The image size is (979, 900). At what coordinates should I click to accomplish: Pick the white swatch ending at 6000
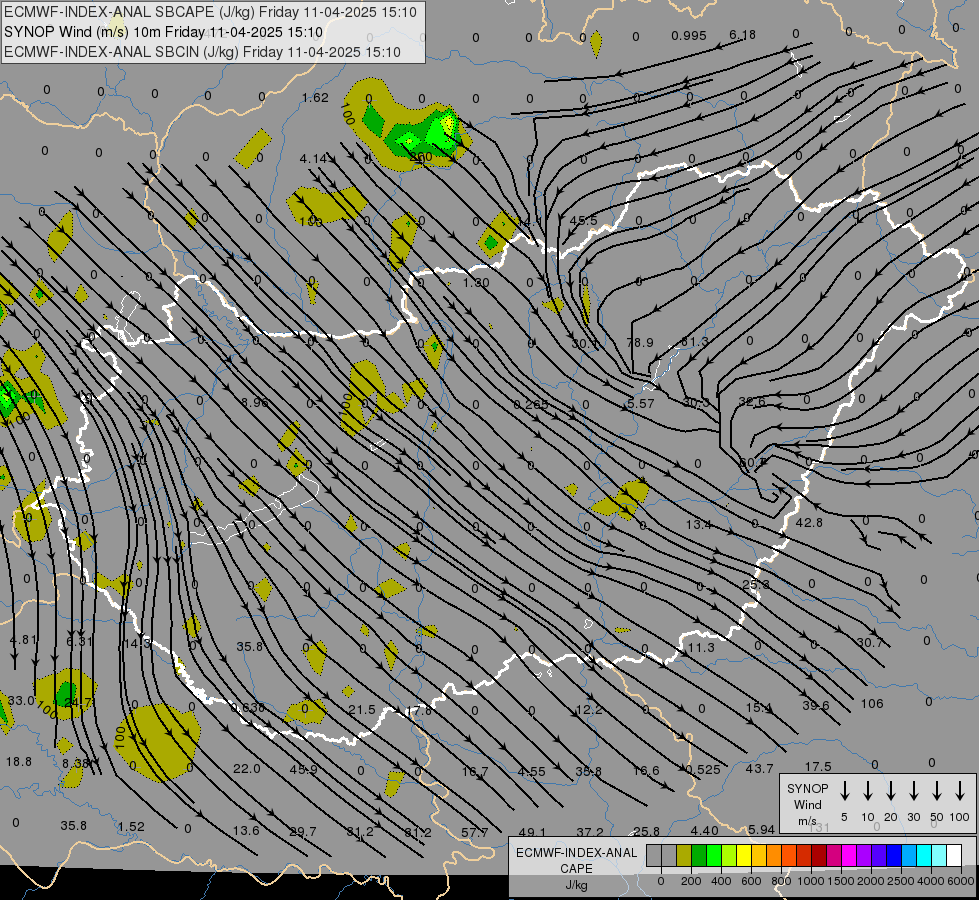click(x=954, y=856)
